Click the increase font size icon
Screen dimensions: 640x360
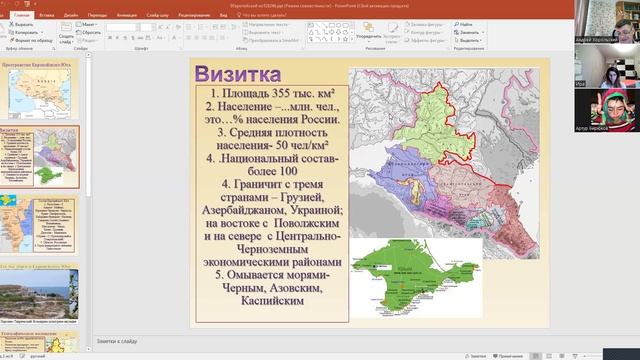coord(160,27)
